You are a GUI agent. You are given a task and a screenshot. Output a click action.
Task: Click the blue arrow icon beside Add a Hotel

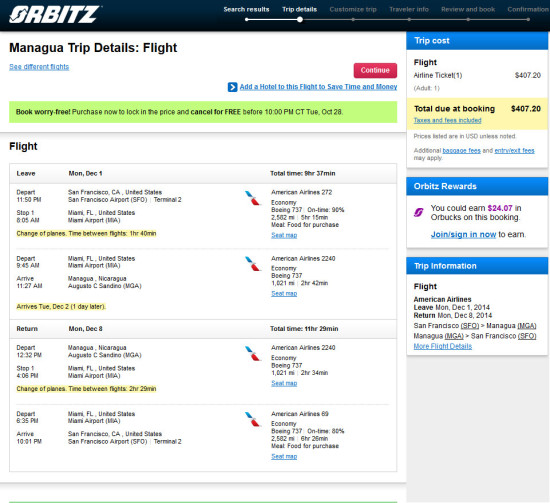coord(232,87)
